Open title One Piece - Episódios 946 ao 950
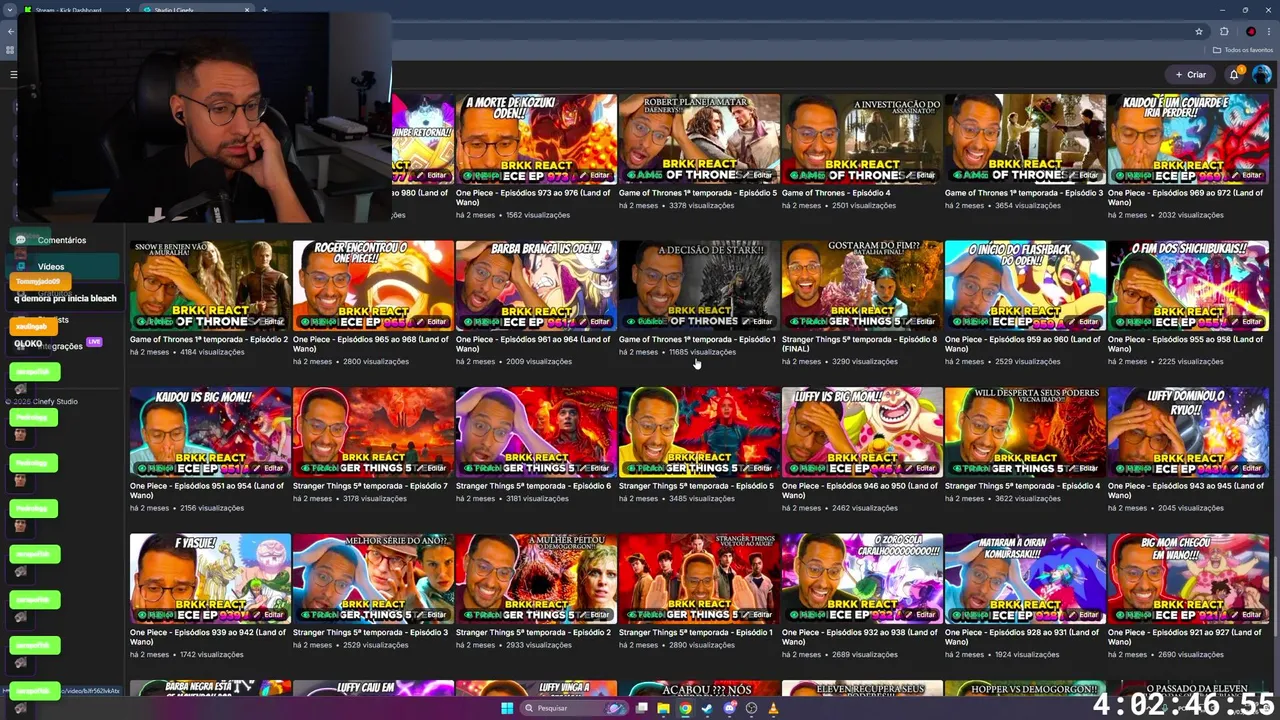Screen dimensions: 1280x720 (x=860, y=491)
